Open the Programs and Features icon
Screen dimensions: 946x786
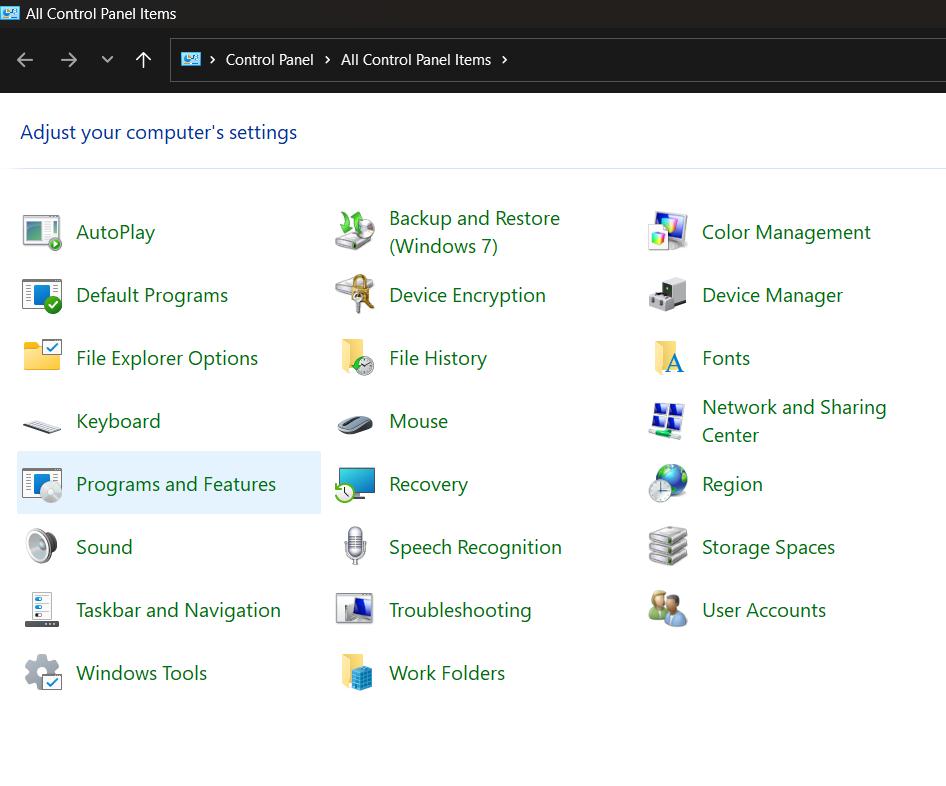(x=42, y=484)
